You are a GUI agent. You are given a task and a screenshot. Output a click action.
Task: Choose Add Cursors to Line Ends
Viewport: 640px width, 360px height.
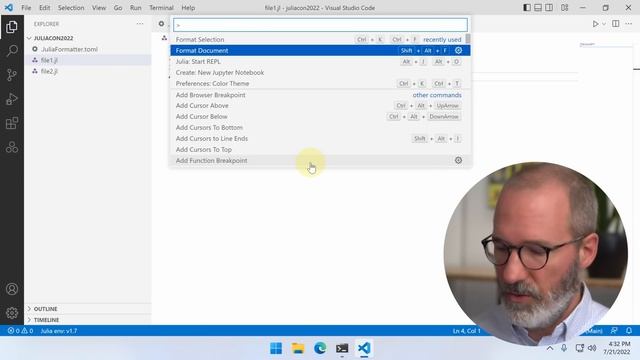click(x=320, y=139)
